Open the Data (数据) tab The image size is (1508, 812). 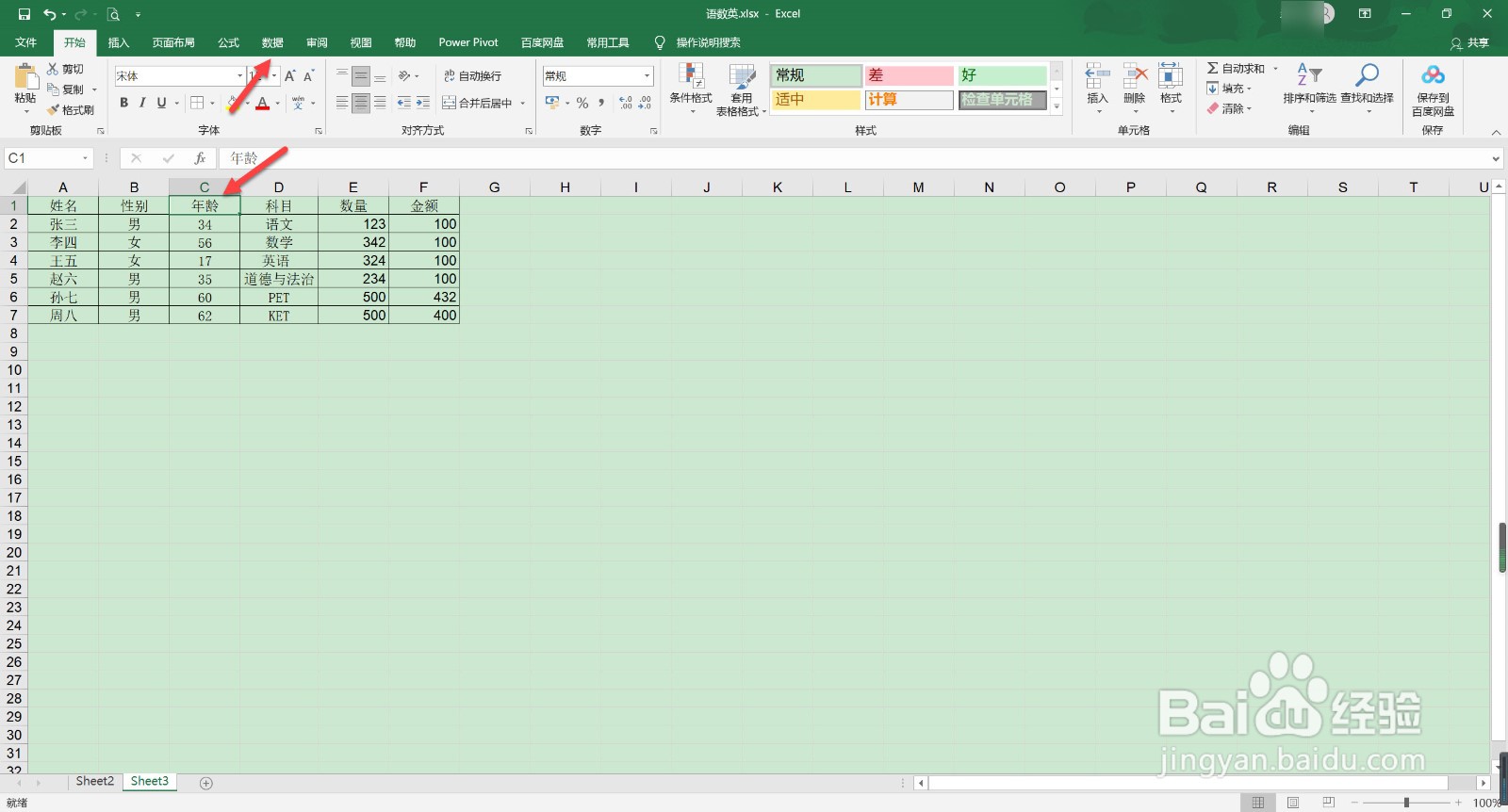(272, 42)
